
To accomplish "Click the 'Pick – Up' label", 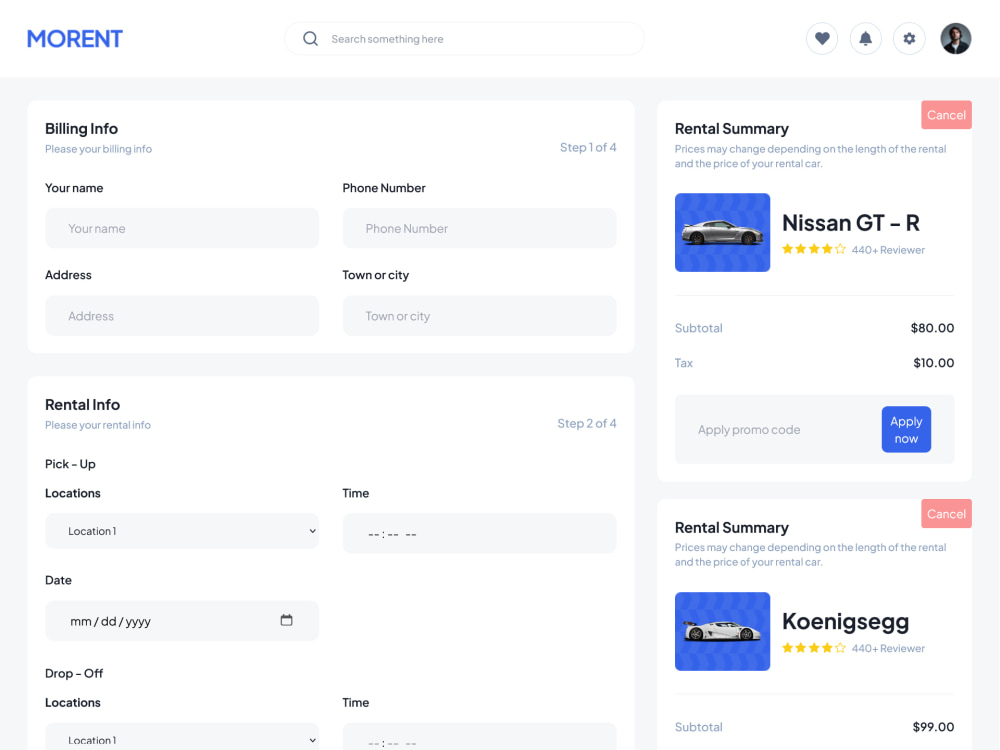I will click(70, 464).
